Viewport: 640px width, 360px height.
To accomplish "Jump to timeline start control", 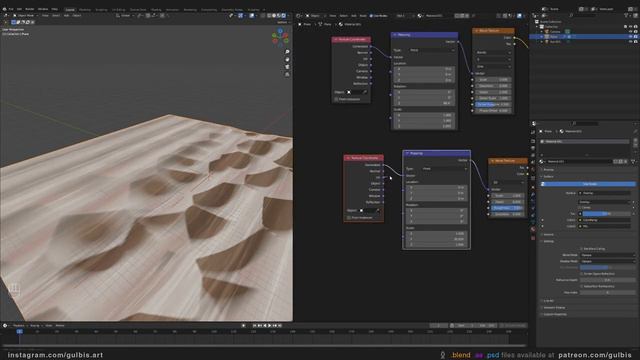I will pyautogui.click(x=255, y=326).
